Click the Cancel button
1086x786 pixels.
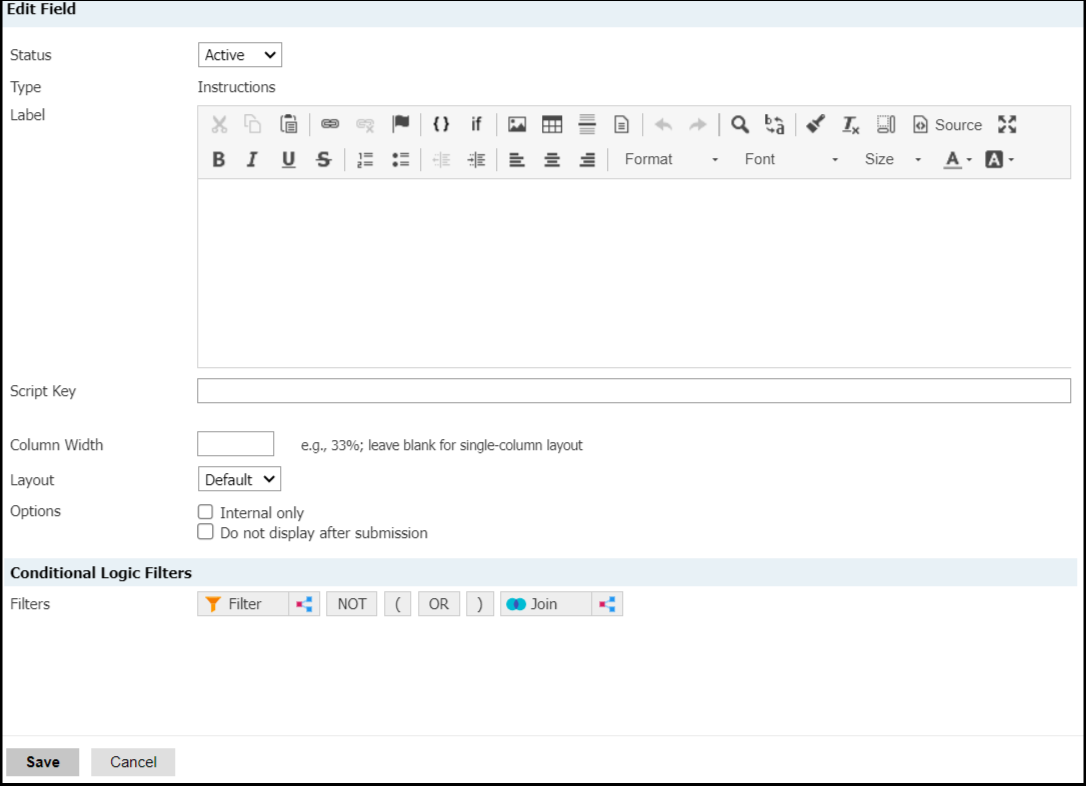click(133, 762)
